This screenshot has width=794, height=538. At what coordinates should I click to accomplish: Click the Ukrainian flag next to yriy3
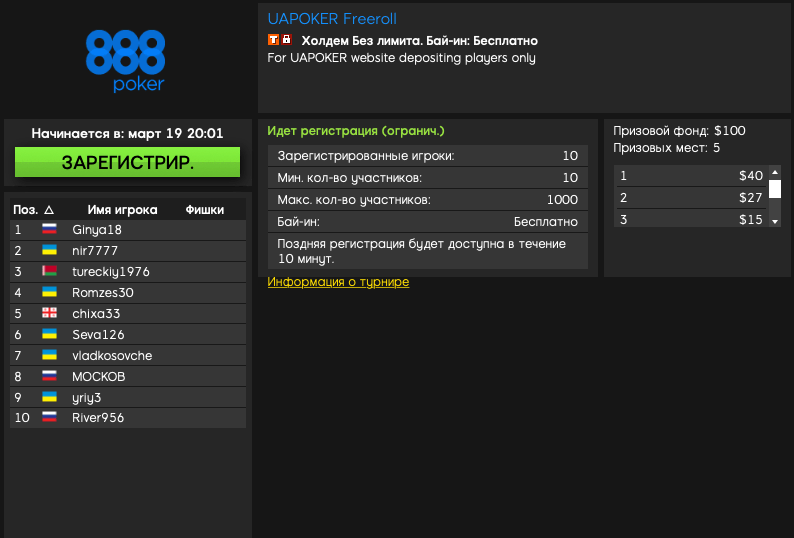pos(49,397)
